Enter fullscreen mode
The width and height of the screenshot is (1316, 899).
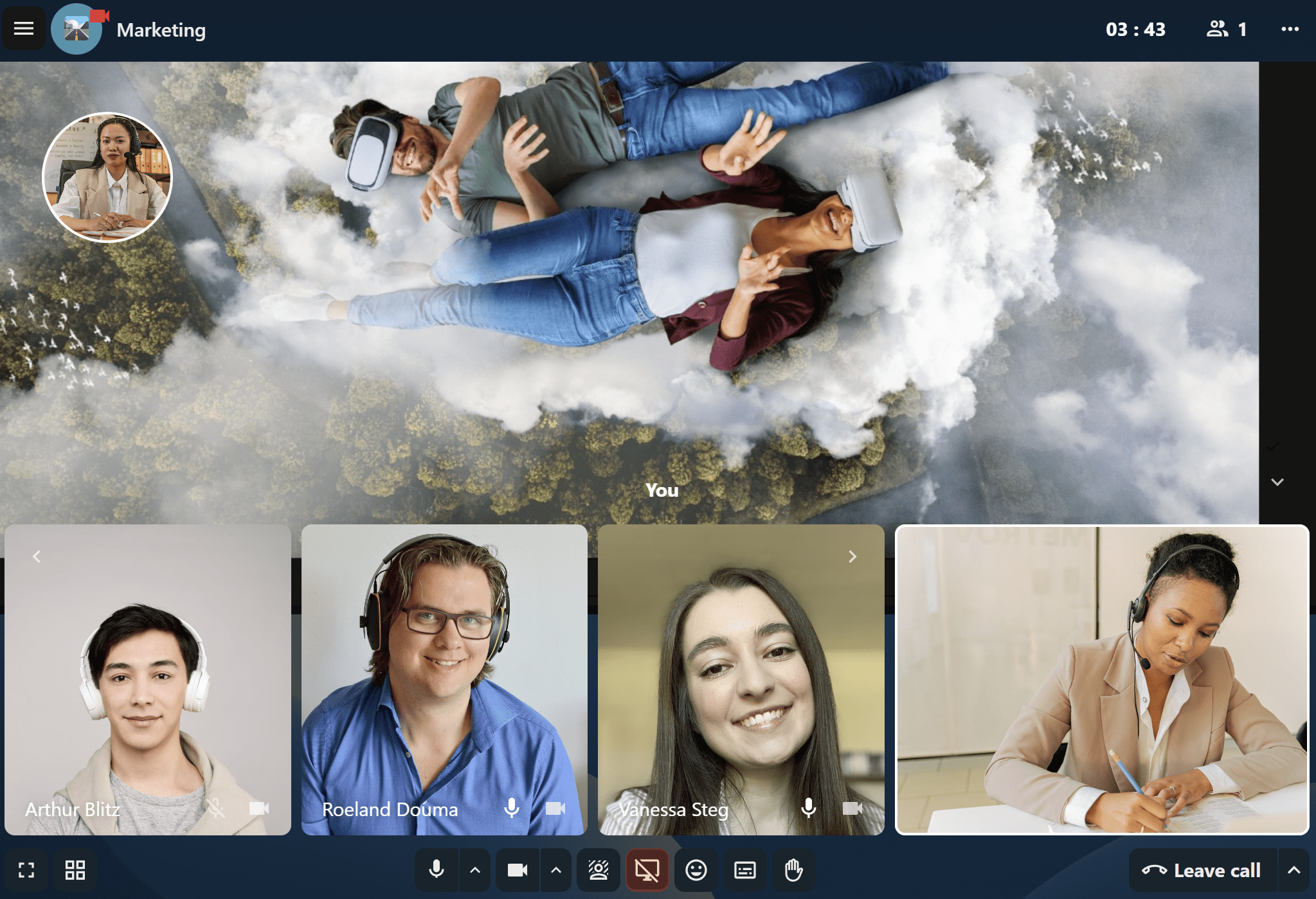tap(26, 870)
